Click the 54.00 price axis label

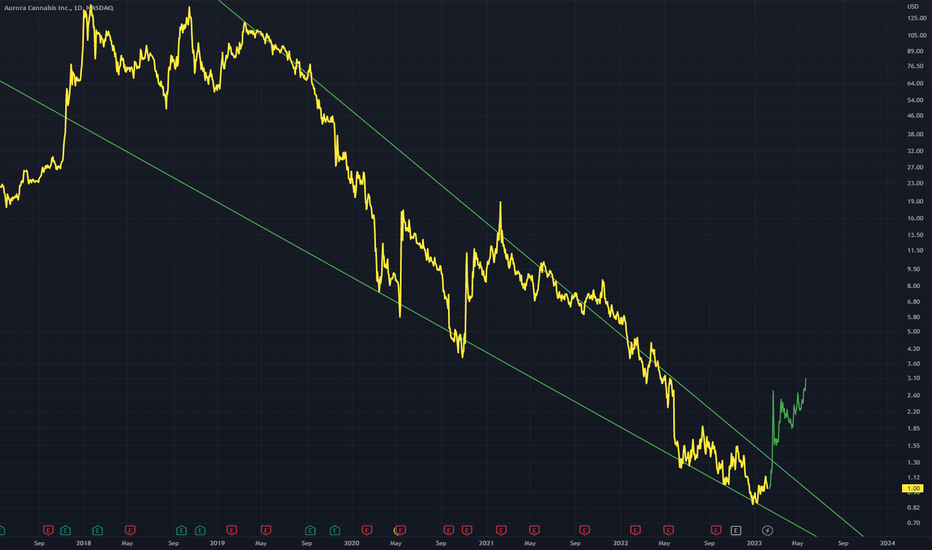click(916, 100)
